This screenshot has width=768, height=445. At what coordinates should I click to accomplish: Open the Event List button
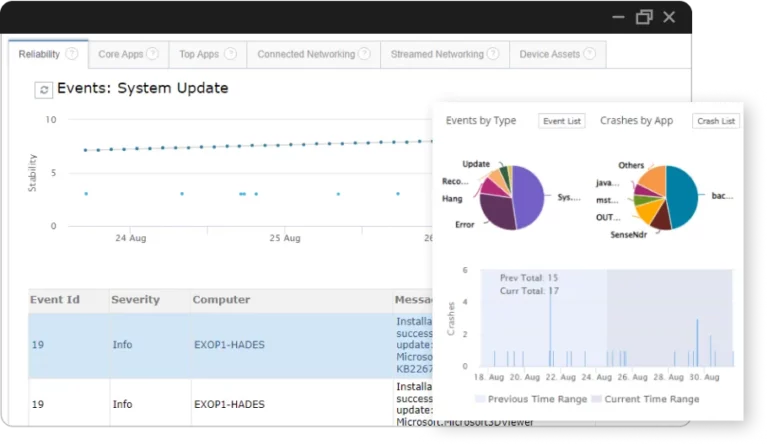(562, 121)
